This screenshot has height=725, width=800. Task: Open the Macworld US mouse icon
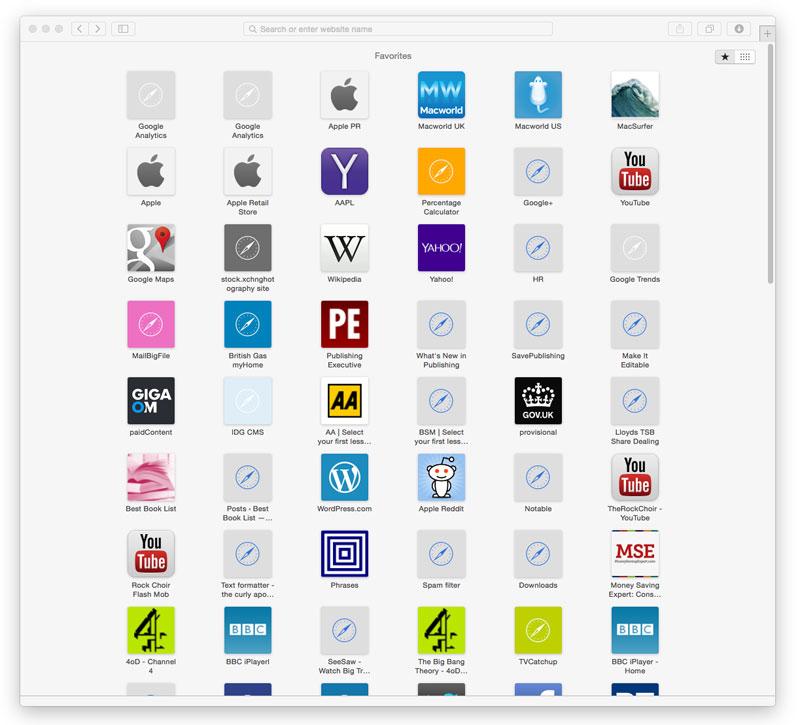click(x=538, y=95)
